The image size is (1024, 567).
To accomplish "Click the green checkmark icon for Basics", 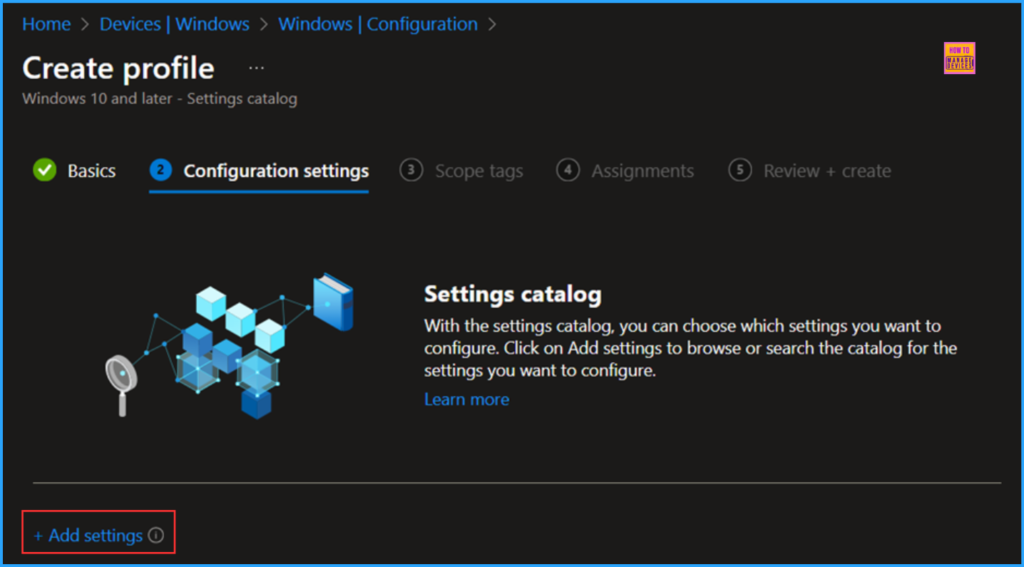I will coord(44,170).
